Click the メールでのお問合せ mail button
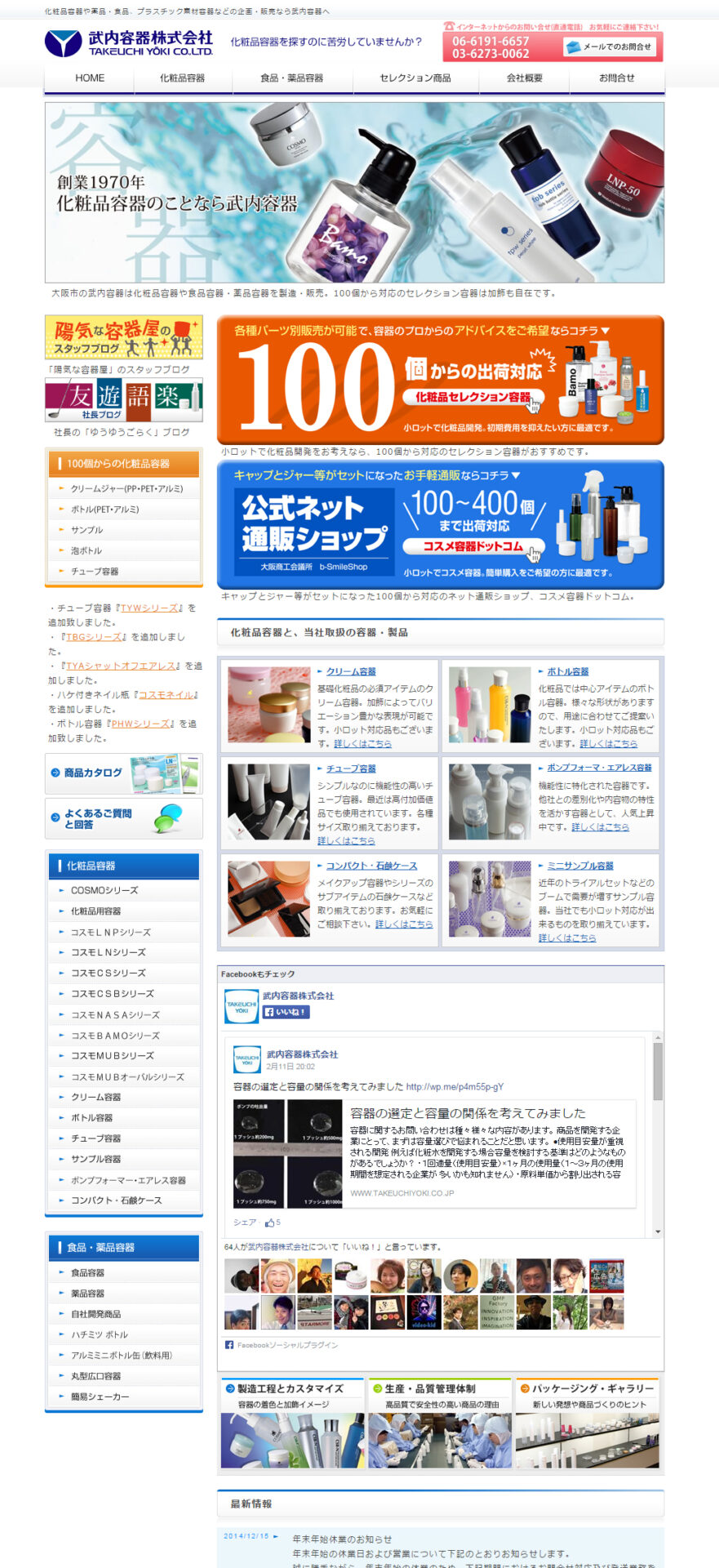This screenshot has width=719, height=1568. tap(610, 47)
